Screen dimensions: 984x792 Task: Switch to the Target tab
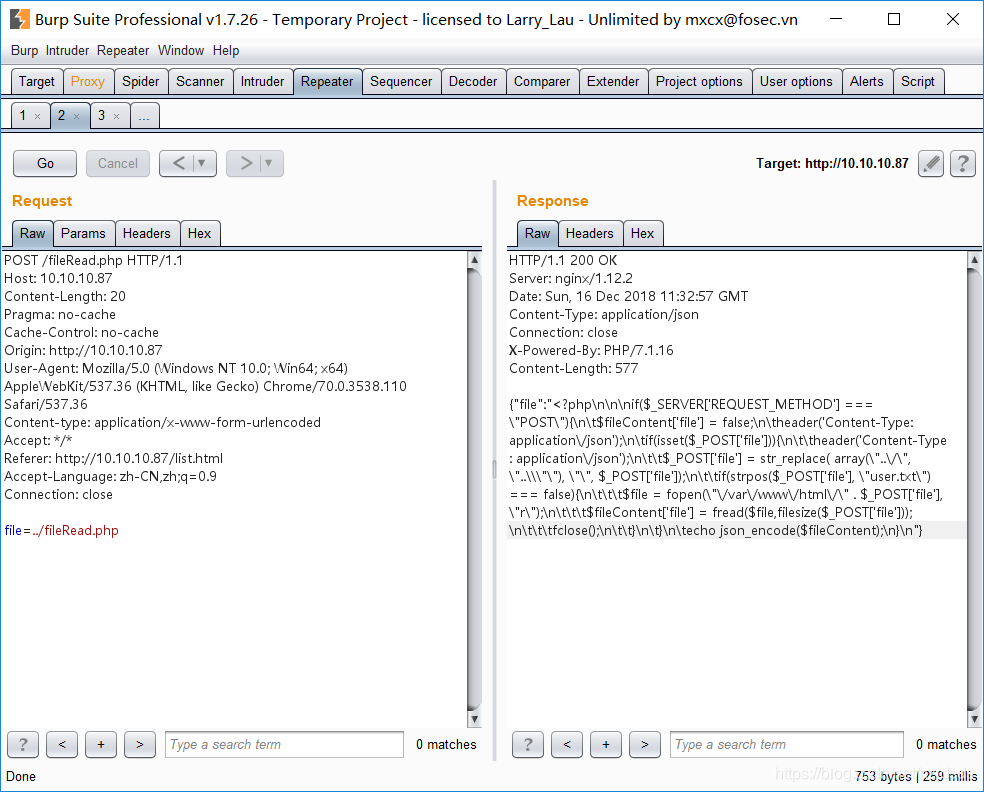click(x=37, y=82)
